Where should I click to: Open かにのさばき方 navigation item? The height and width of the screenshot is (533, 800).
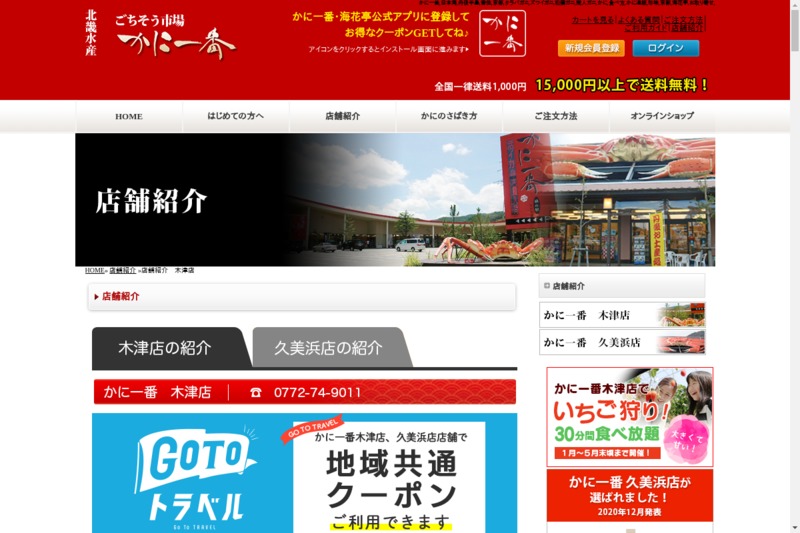[449, 117]
